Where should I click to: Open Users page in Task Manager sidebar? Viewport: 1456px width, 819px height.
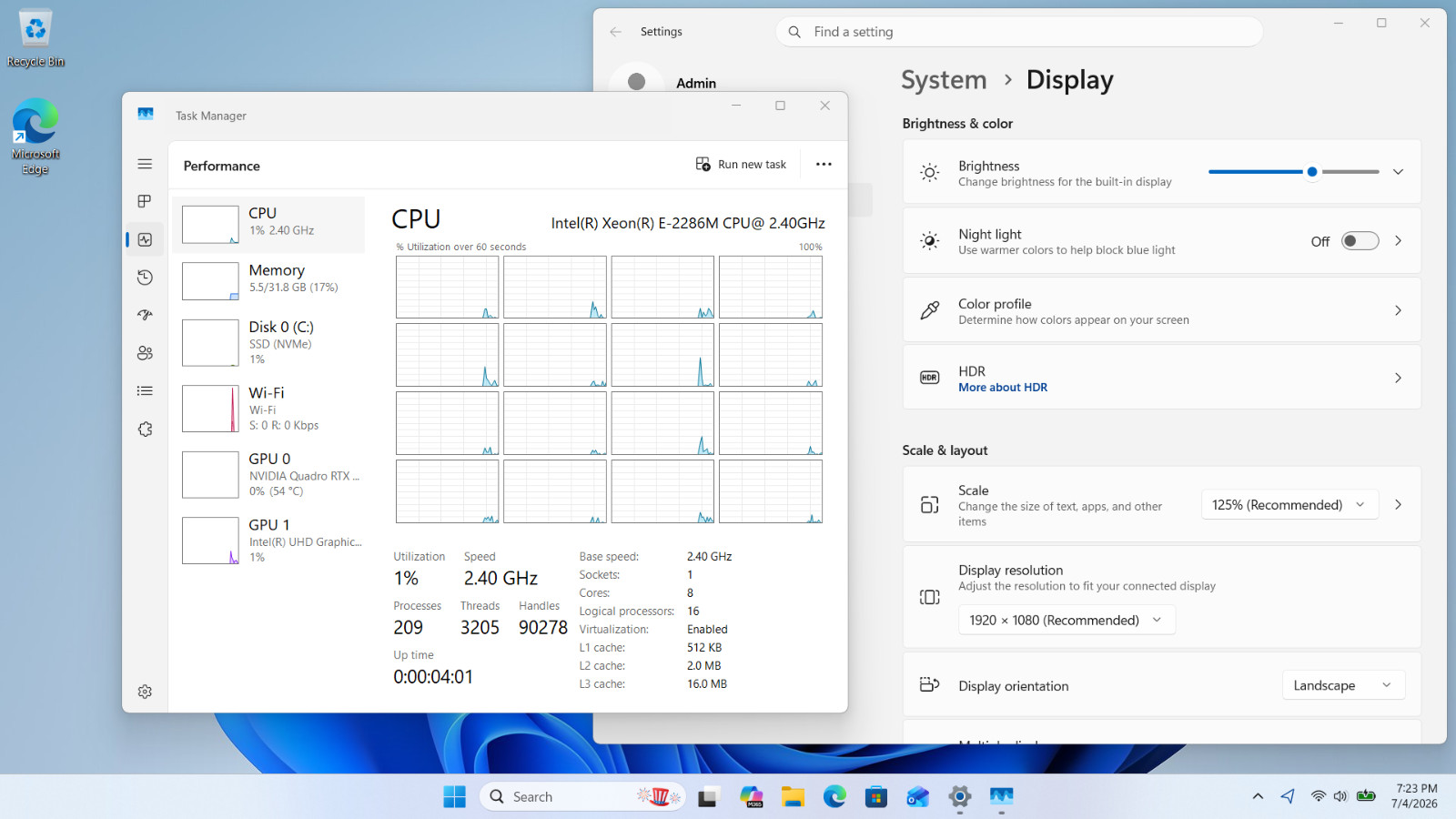pyautogui.click(x=145, y=353)
